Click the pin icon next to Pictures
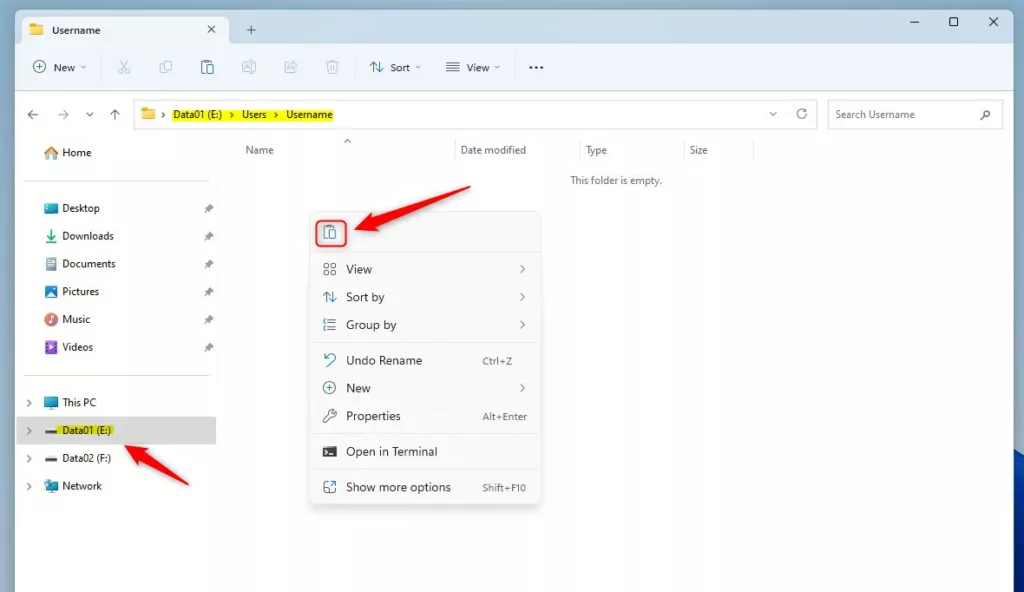The image size is (1024, 592). (x=208, y=291)
